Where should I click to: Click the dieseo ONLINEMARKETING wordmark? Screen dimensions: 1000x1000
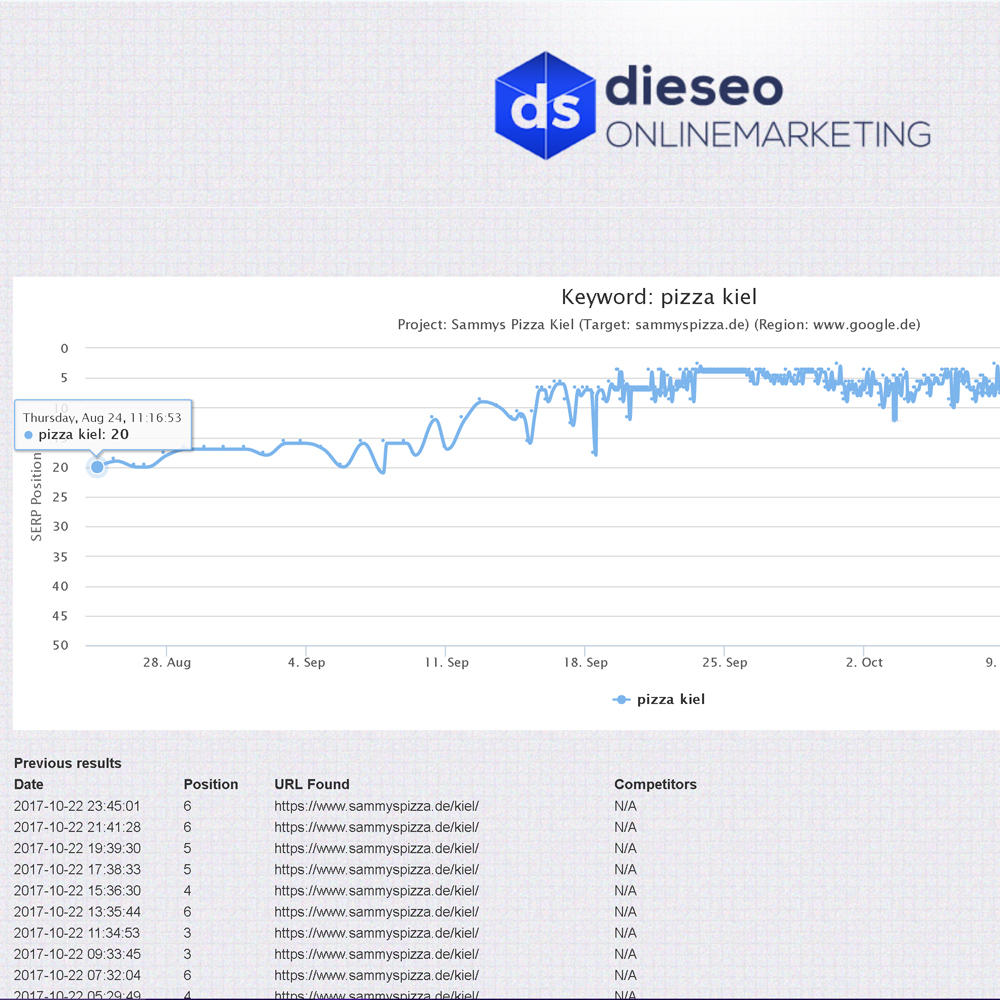point(767,107)
